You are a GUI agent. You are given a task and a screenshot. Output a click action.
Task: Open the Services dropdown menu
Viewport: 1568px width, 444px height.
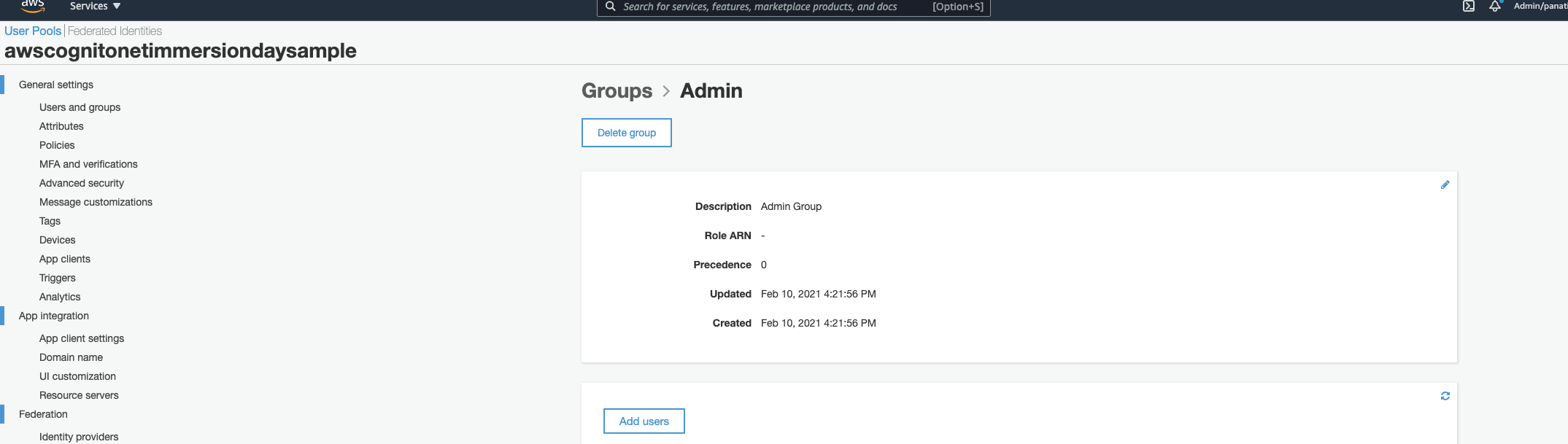pos(95,7)
